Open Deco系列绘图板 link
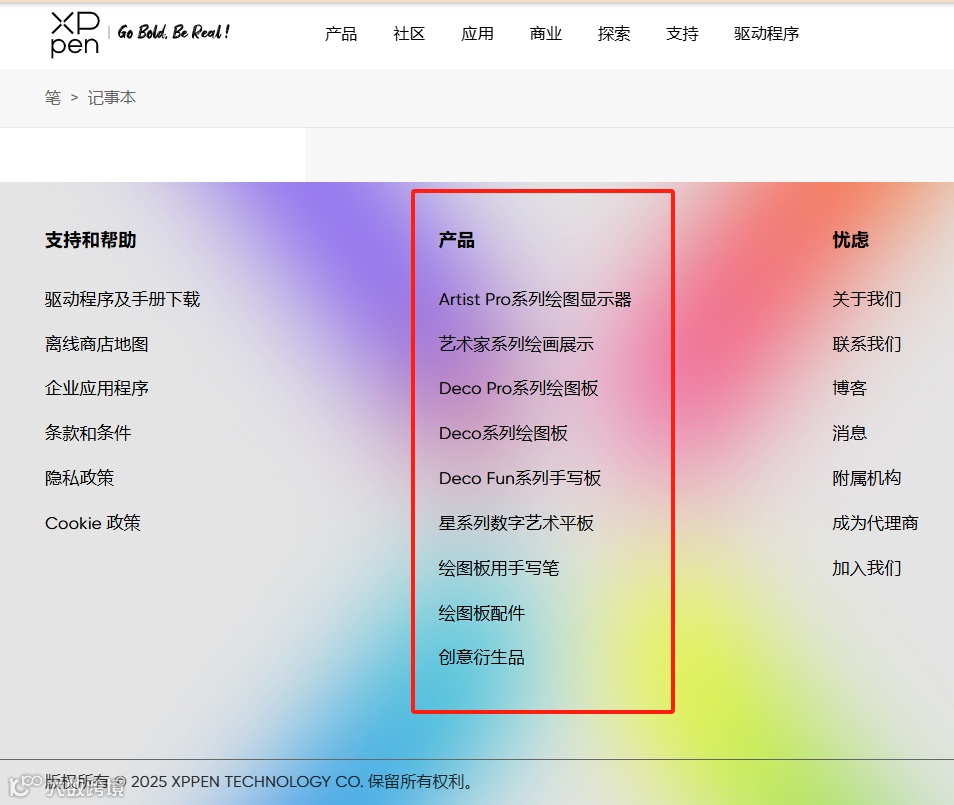 coord(503,433)
